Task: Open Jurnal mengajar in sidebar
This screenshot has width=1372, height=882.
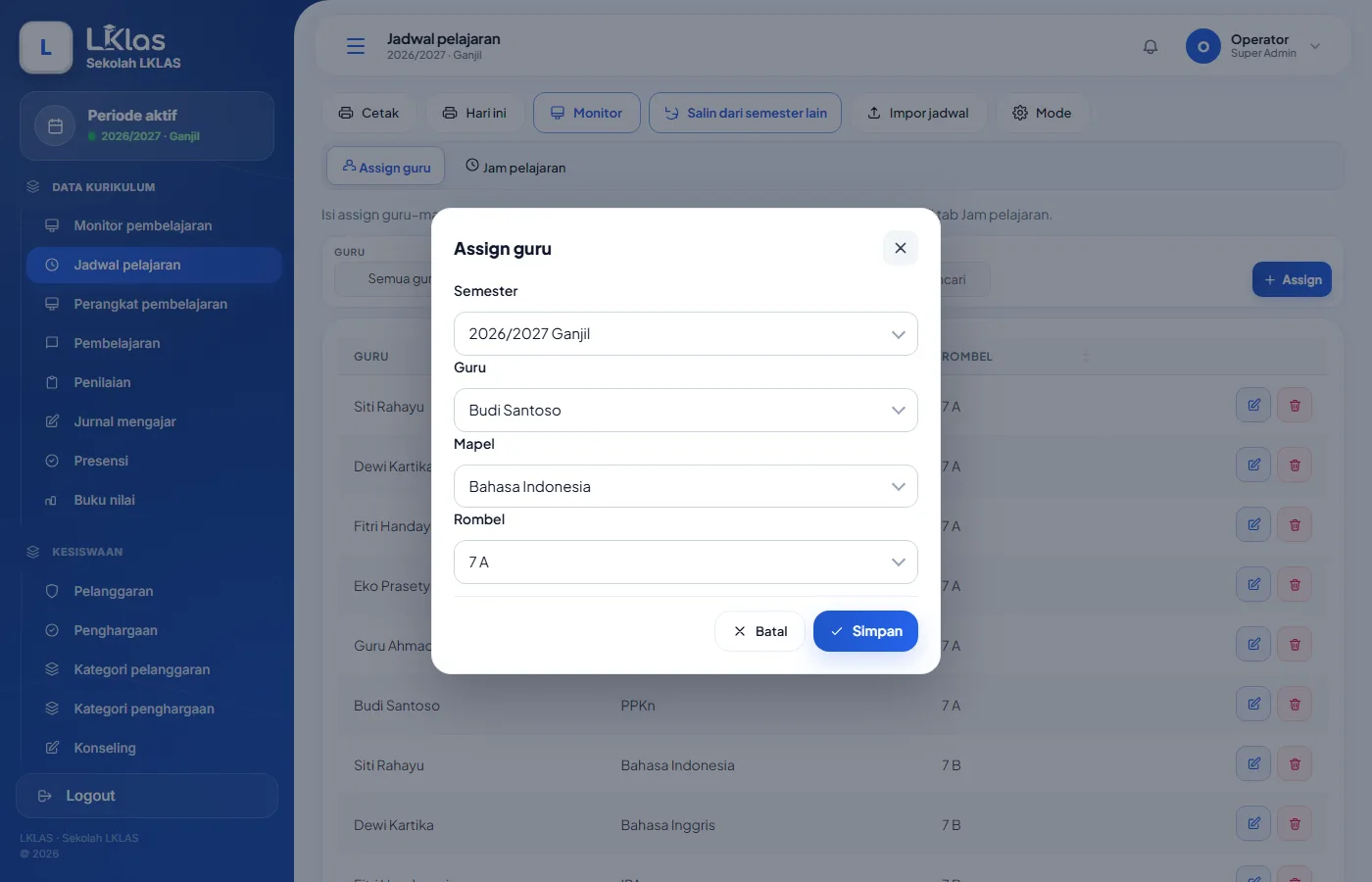Action: point(154,421)
